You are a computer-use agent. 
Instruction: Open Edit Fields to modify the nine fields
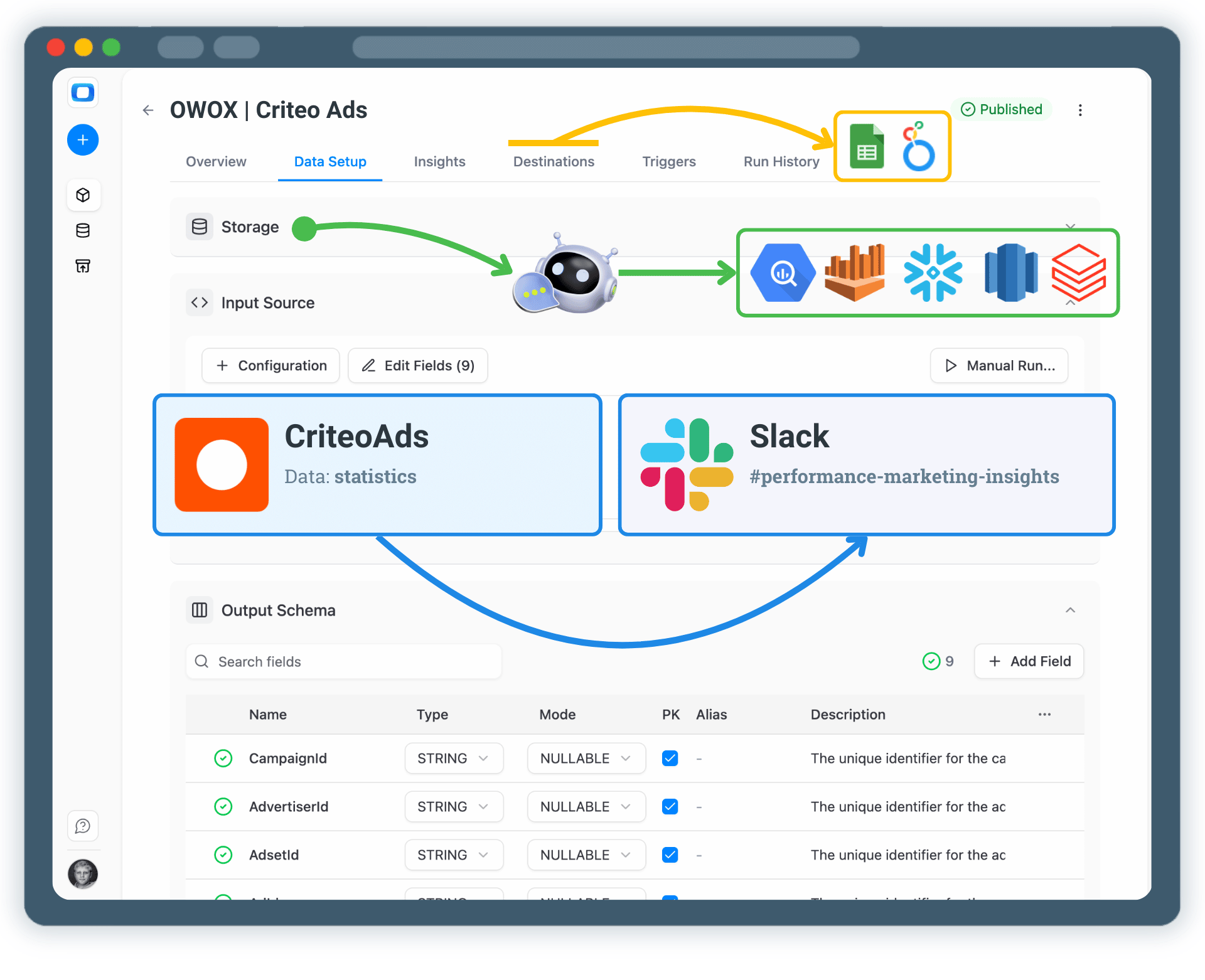417,366
